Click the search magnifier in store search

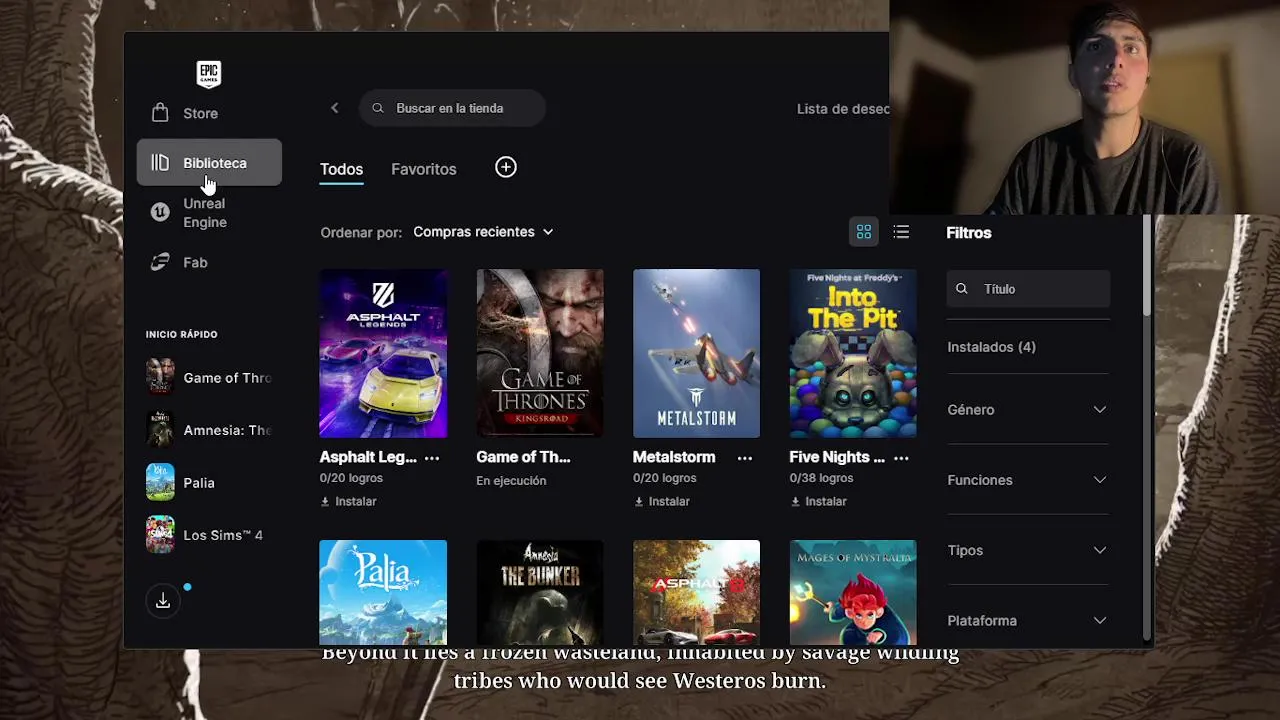(378, 108)
